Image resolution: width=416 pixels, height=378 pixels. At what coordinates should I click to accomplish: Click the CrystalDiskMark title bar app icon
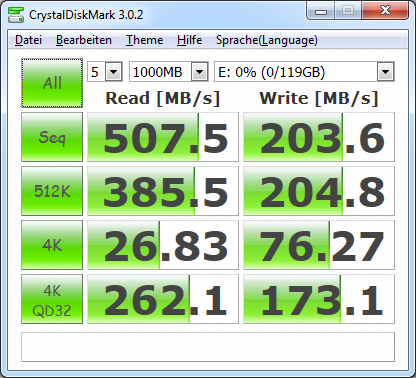[16, 15]
